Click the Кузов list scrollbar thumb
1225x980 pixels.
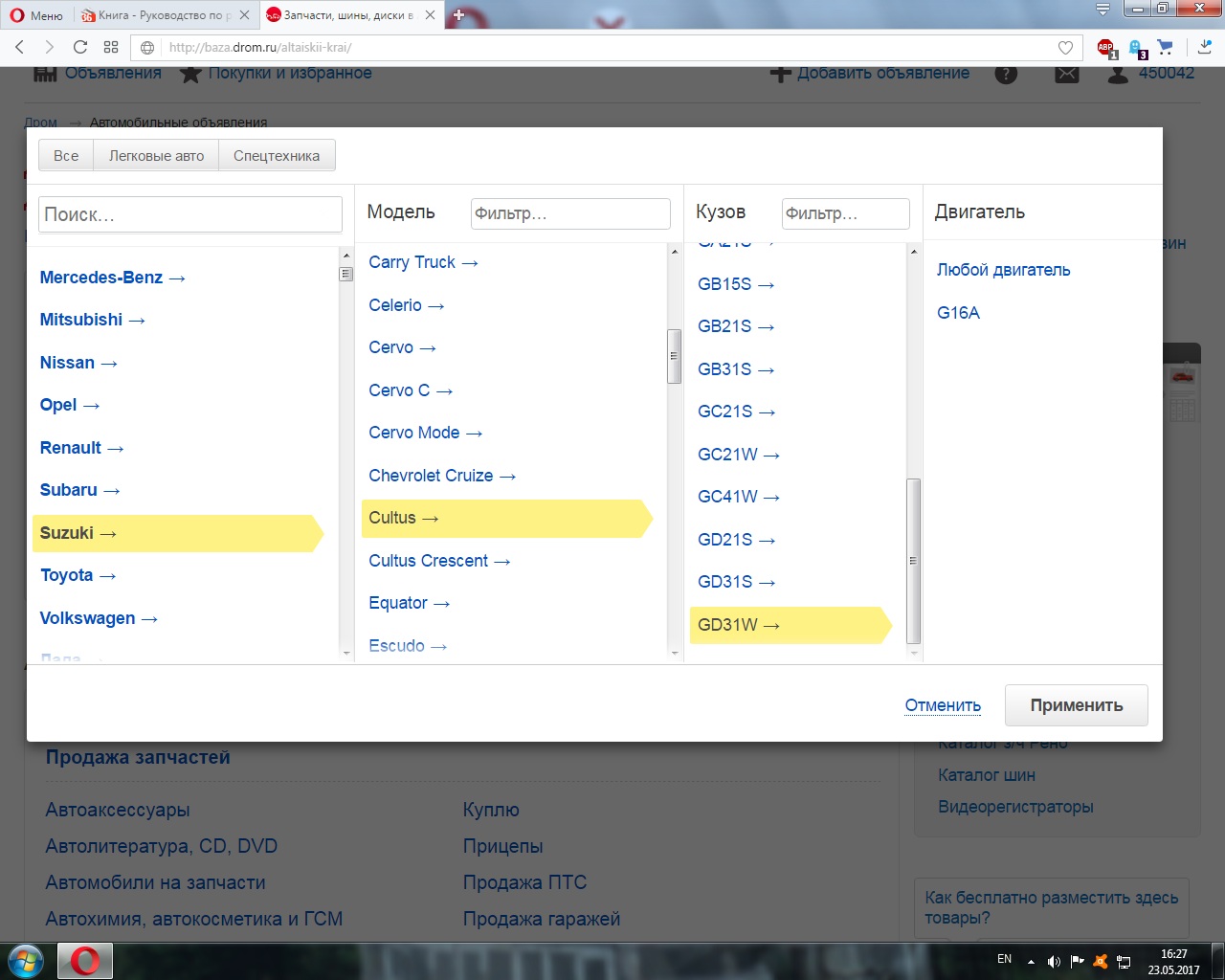[x=913, y=560]
